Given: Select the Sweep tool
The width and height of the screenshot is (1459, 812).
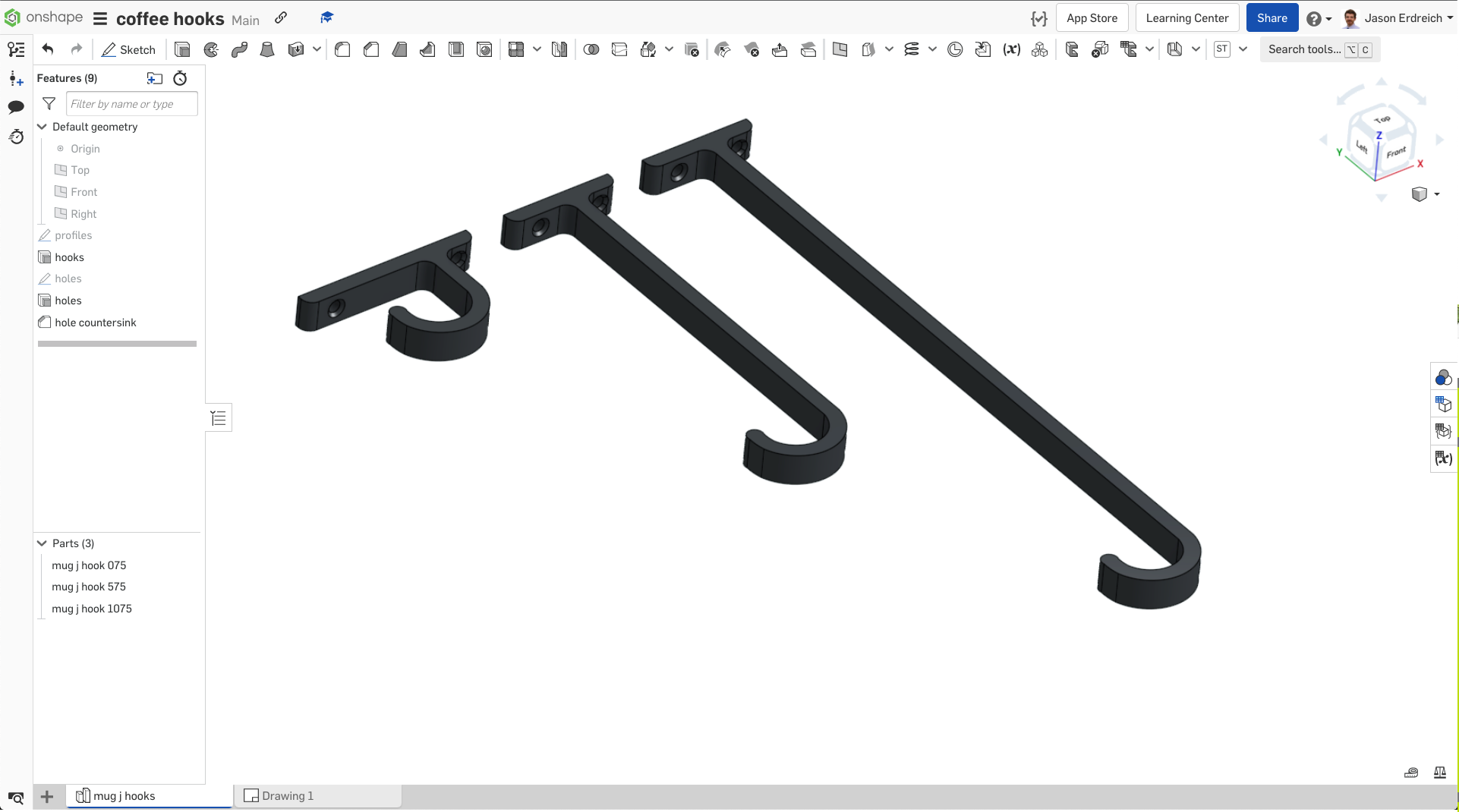Looking at the screenshot, I should [x=239, y=49].
